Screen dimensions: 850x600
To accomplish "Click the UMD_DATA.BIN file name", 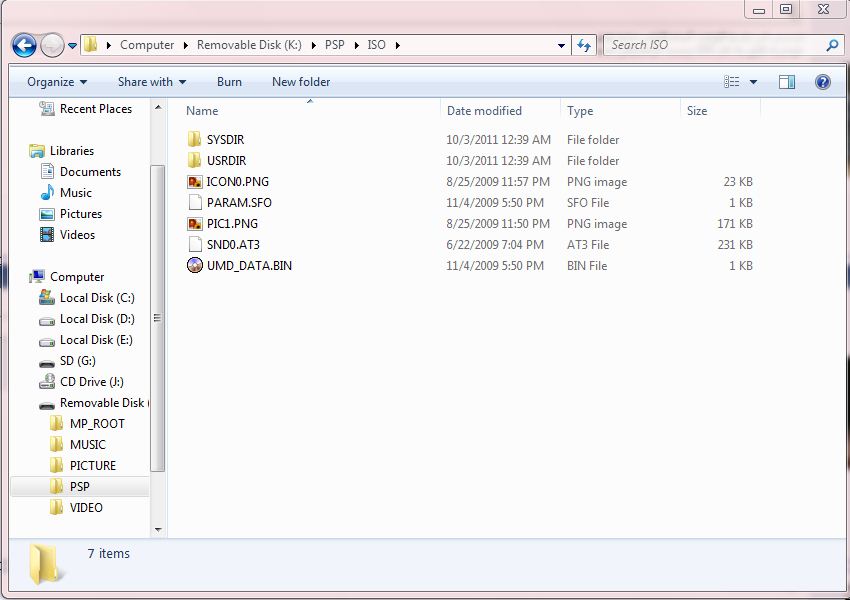I will 249,266.
